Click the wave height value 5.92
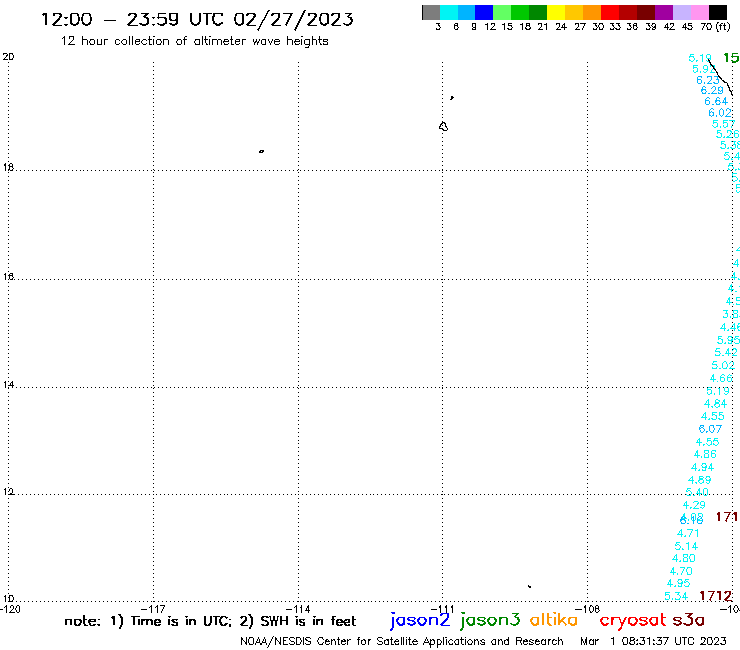The width and height of the screenshot is (740, 650). (x=704, y=69)
